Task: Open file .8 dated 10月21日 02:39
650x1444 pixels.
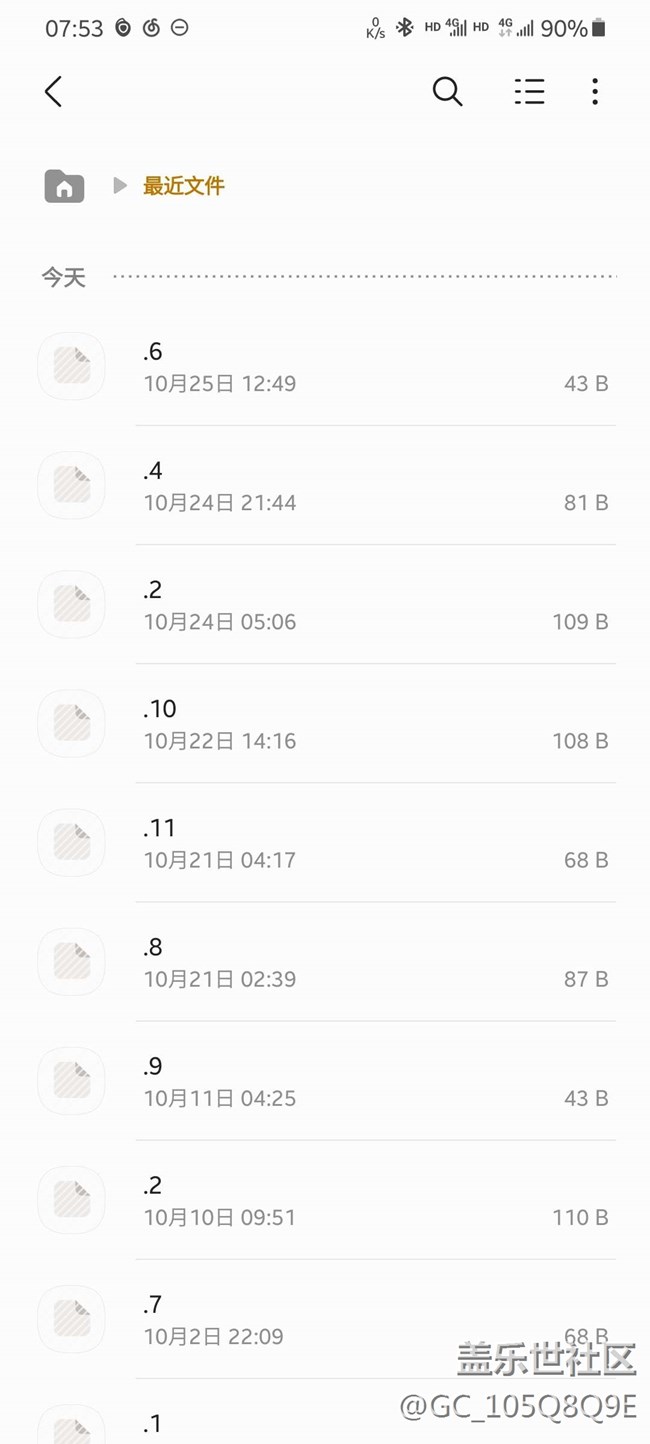Action: pos(375,961)
